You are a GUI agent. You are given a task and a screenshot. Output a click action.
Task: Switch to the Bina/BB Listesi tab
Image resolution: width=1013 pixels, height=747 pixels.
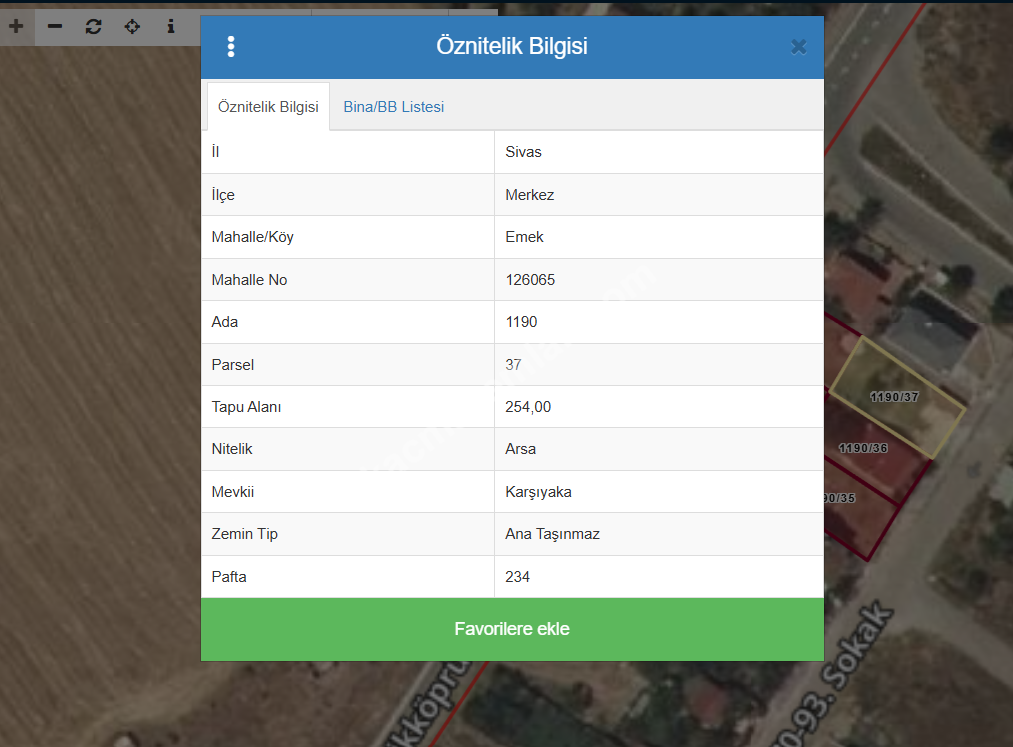393,107
